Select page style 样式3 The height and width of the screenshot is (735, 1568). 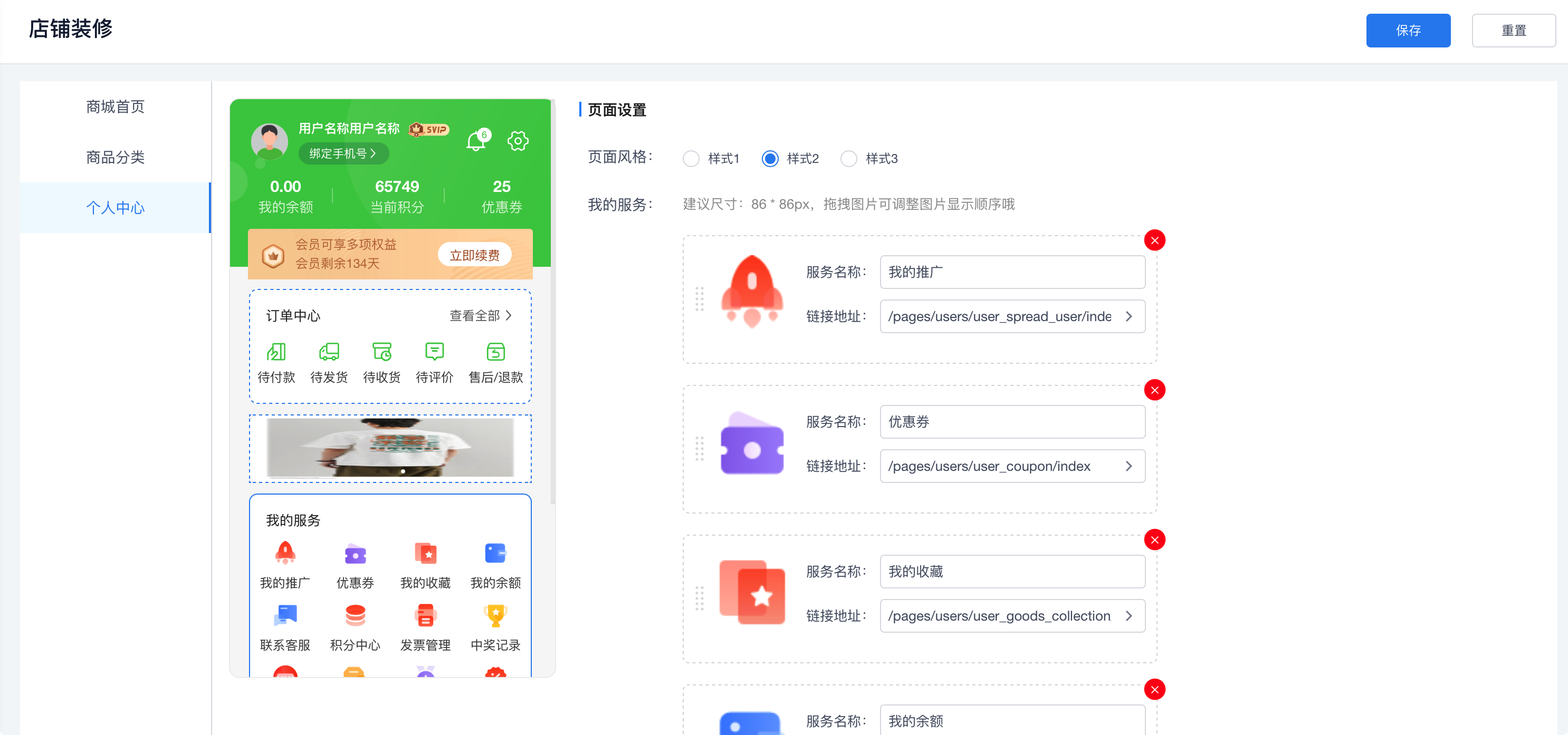pyautogui.click(x=848, y=159)
